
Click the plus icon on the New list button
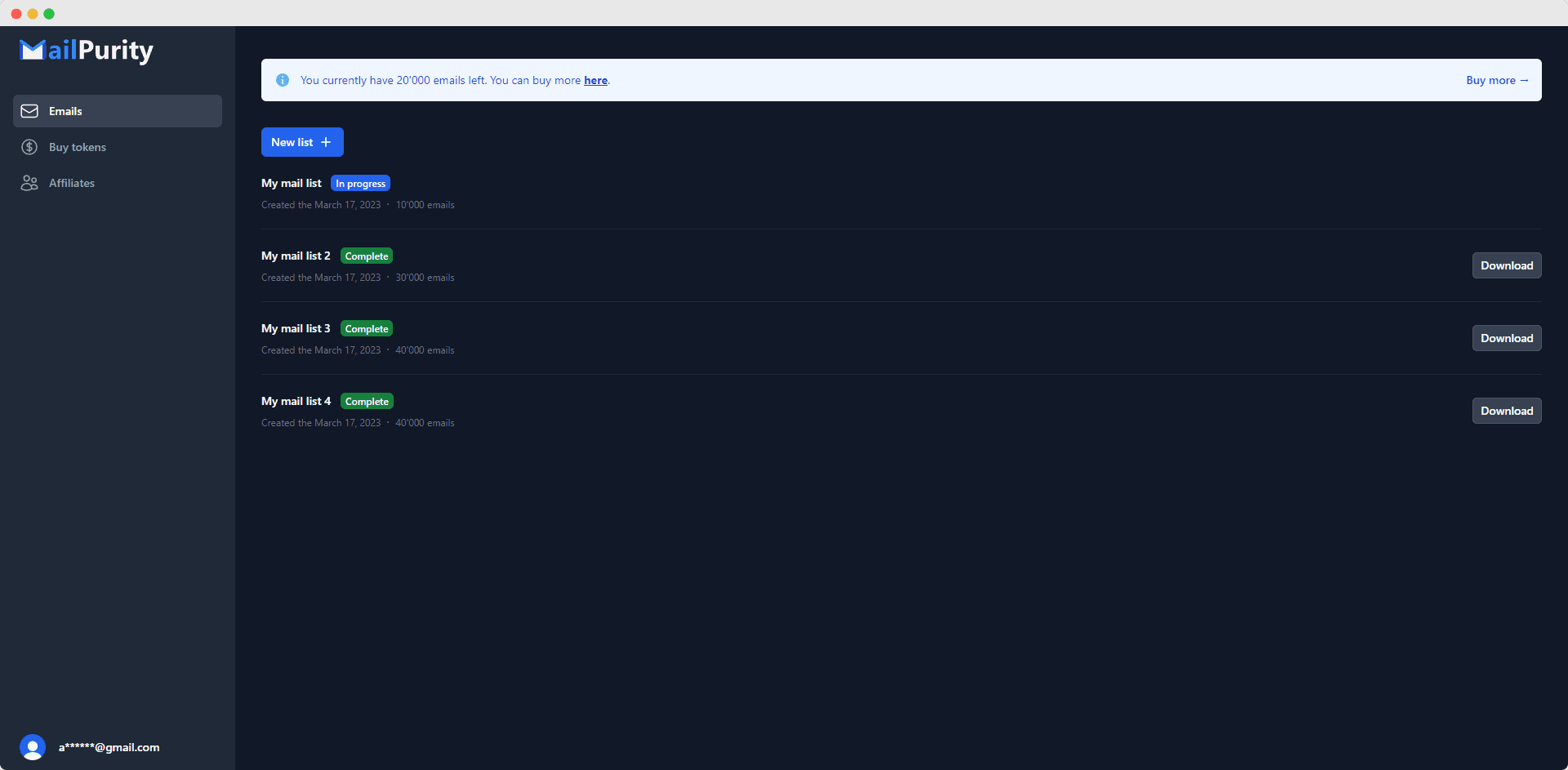tap(327, 141)
